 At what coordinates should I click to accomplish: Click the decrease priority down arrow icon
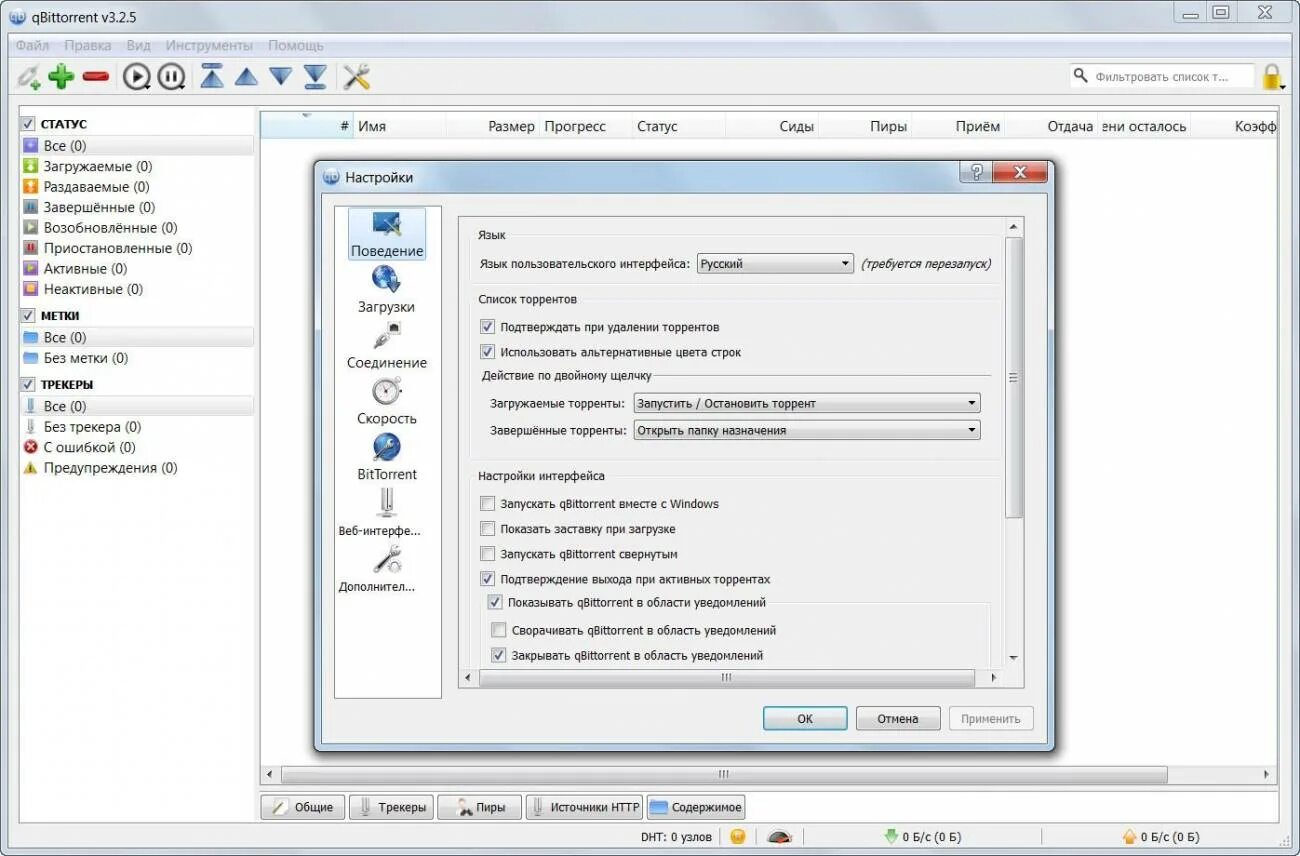(x=281, y=76)
